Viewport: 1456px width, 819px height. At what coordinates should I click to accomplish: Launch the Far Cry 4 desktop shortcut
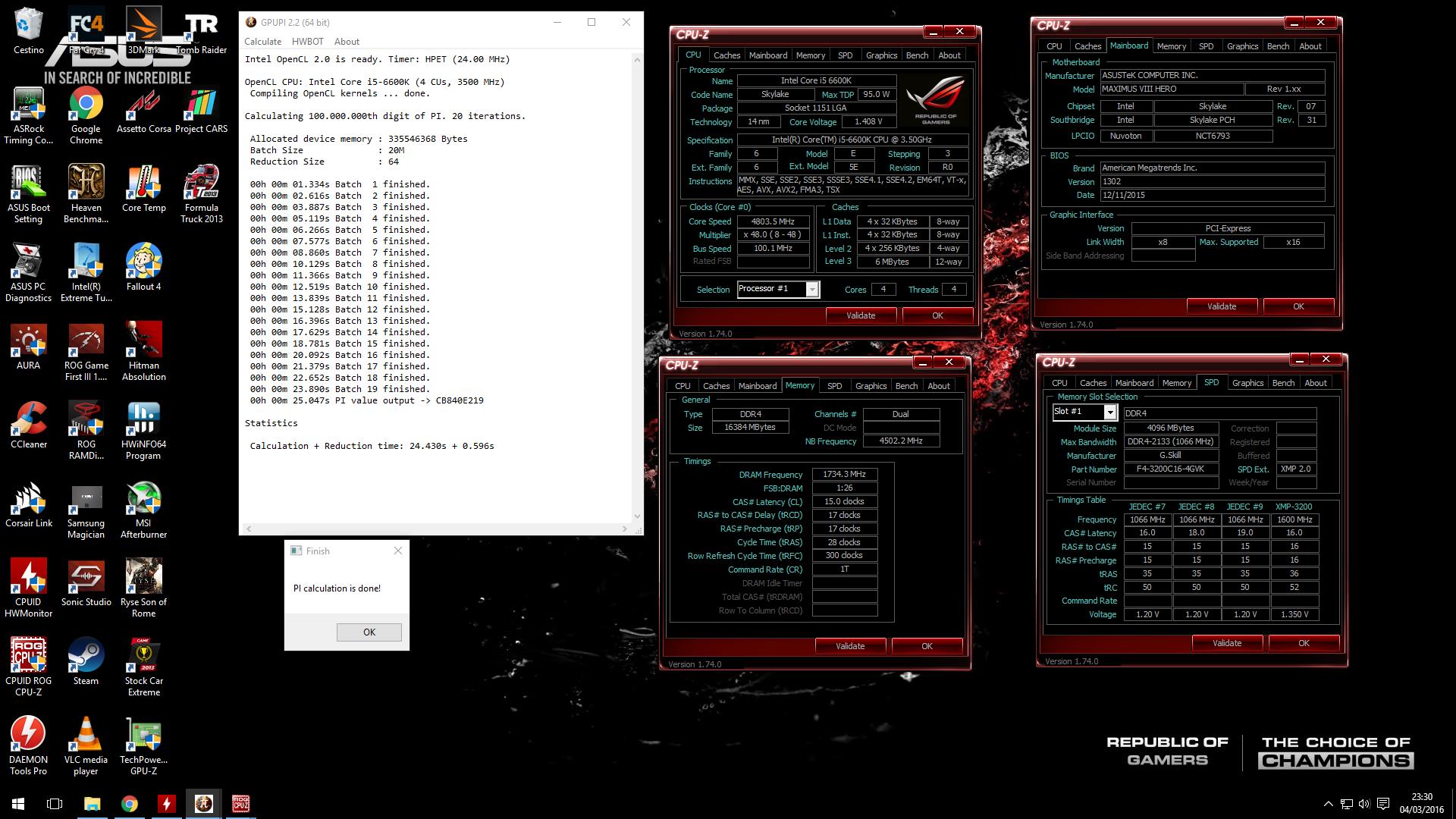pyautogui.click(x=86, y=32)
